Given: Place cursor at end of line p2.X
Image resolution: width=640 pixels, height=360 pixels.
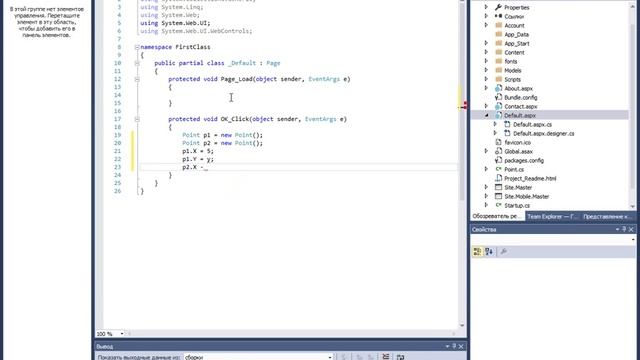Looking at the screenshot, I should coord(209,167).
